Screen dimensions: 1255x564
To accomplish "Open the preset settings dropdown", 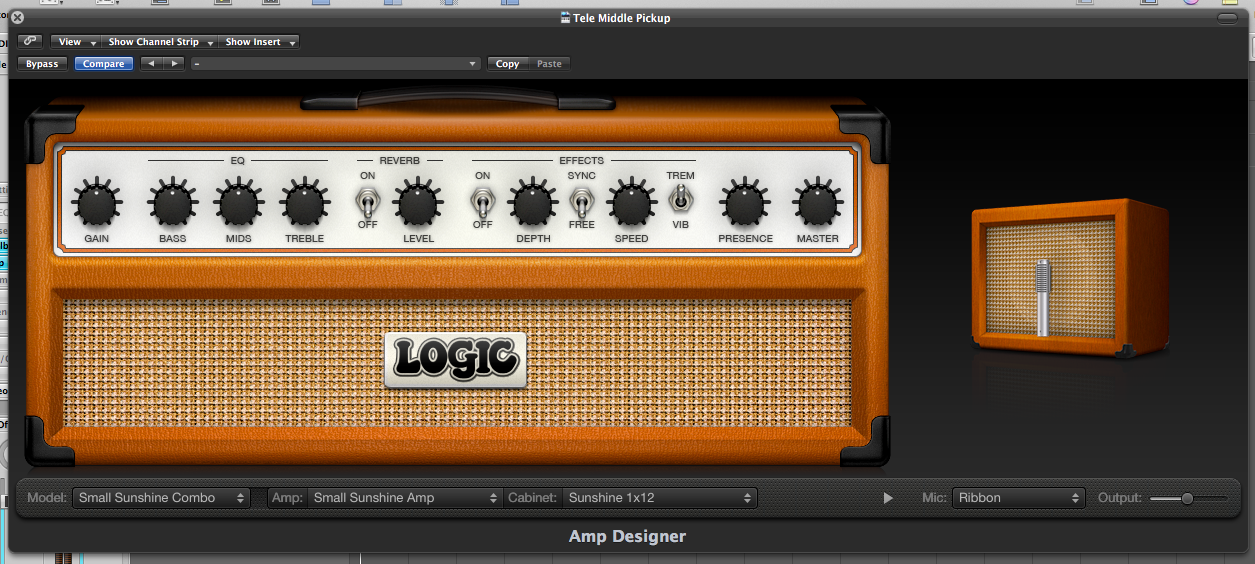I will click(336, 63).
